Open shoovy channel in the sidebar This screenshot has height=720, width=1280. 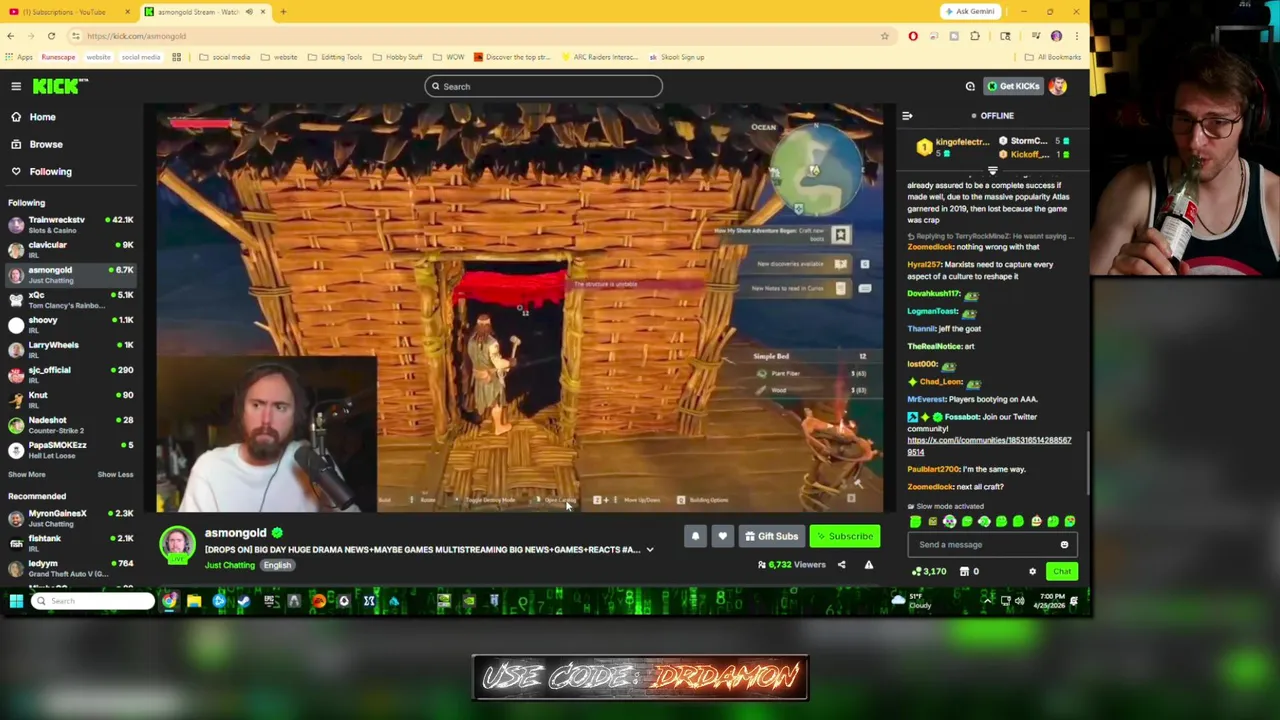click(70, 324)
